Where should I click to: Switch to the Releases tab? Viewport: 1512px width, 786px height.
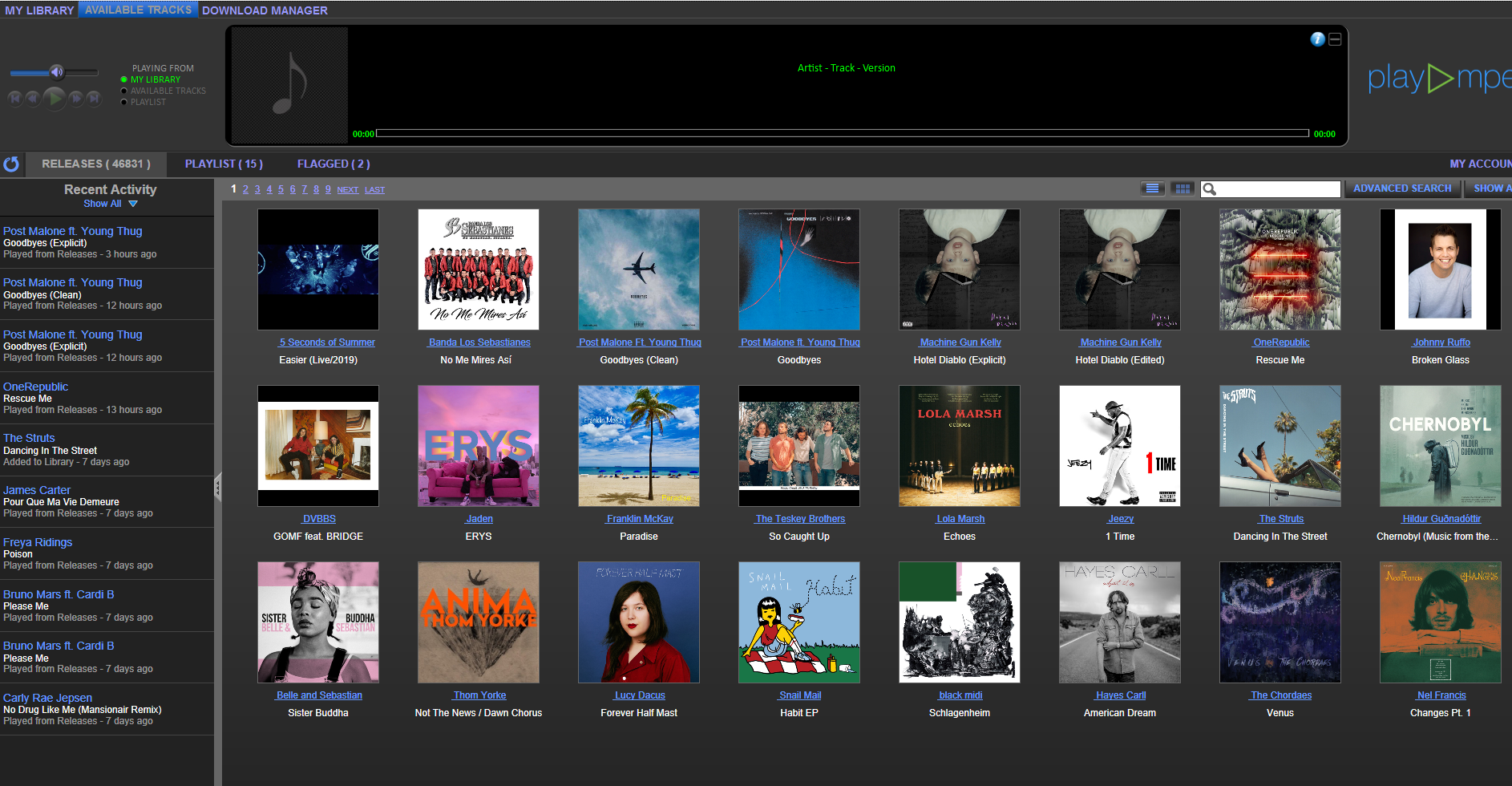95,164
